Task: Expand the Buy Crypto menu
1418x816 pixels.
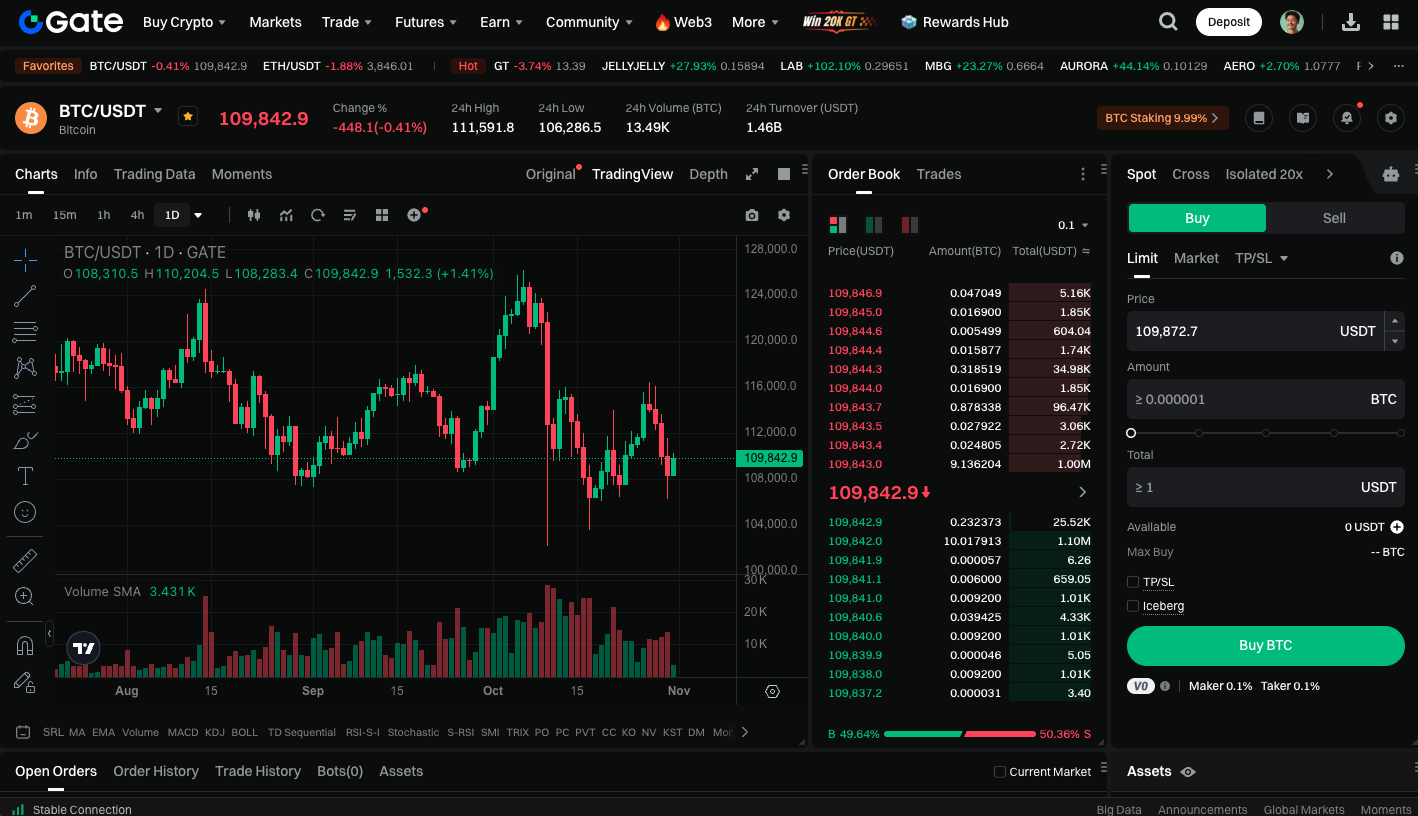Action: [184, 22]
